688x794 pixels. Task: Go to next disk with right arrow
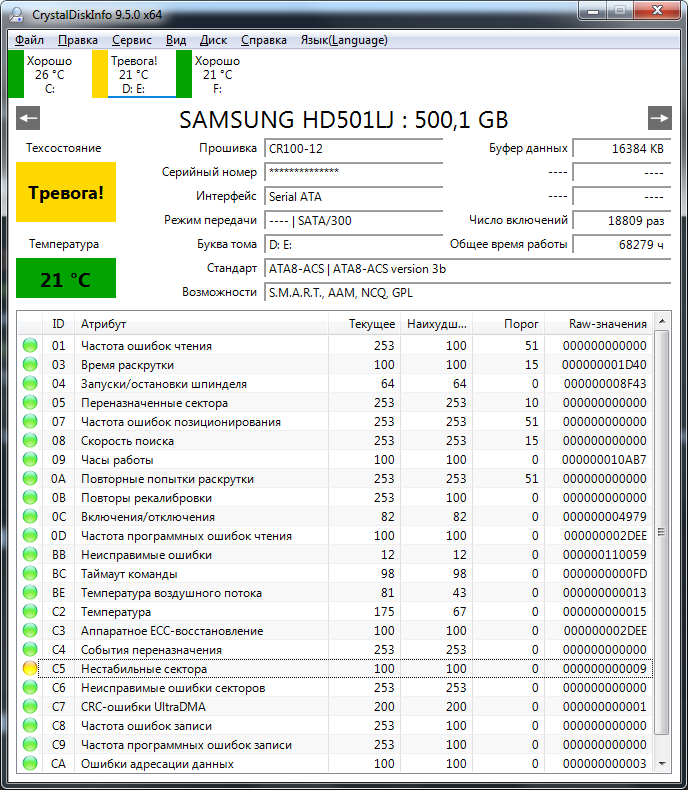660,118
